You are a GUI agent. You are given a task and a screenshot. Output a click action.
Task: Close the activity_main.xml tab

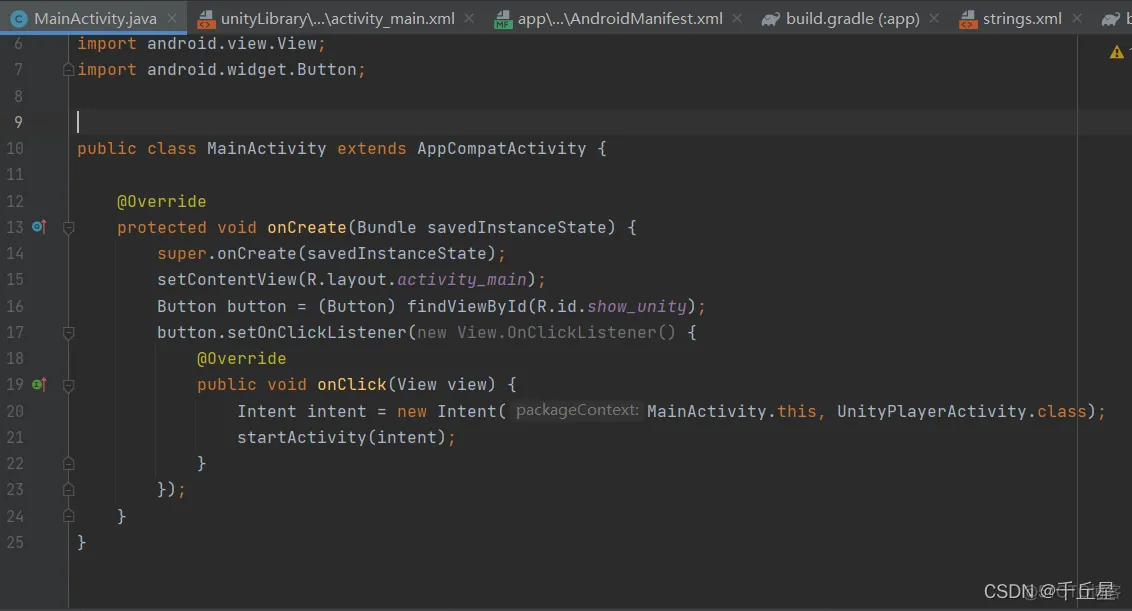(469, 19)
